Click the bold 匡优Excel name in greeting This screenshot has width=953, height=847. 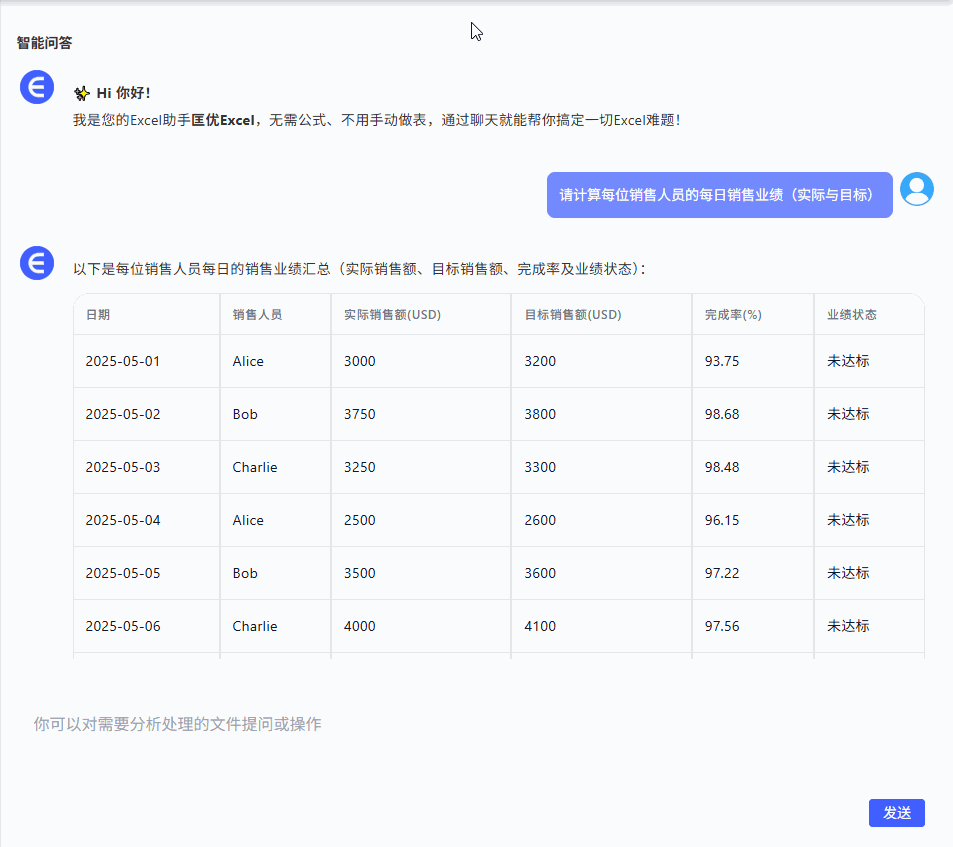(223, 120)
